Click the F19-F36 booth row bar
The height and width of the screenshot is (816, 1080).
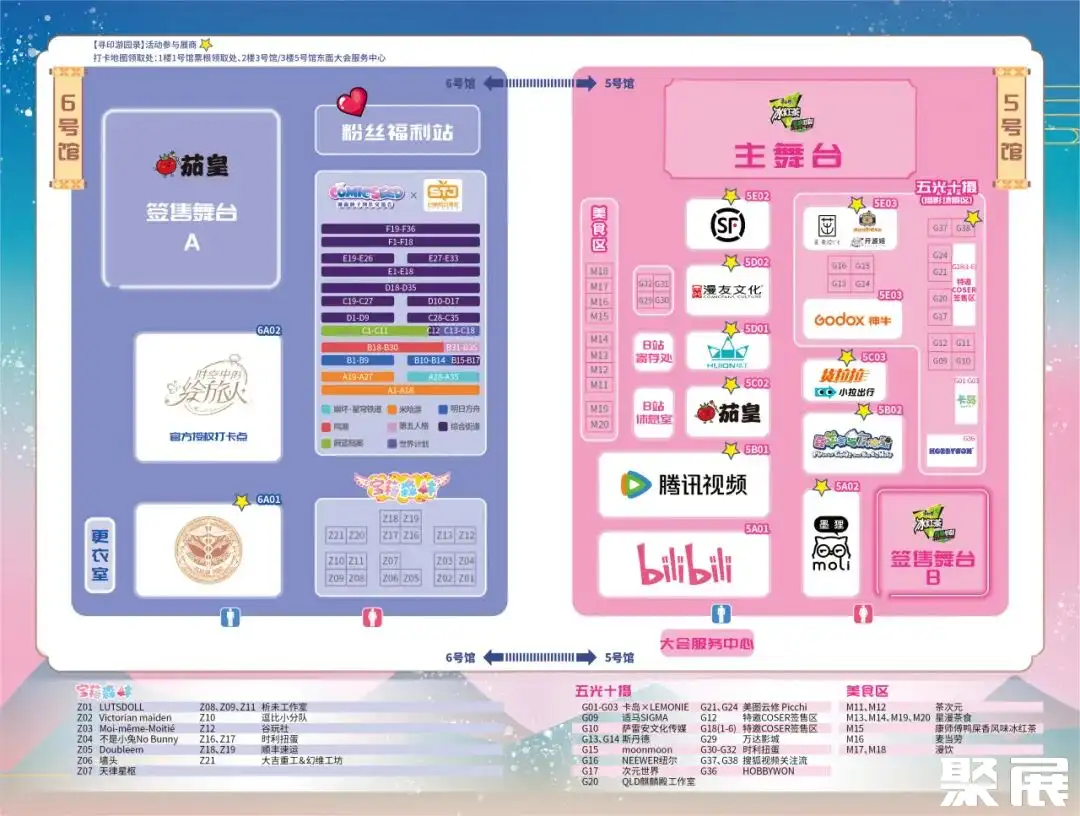[400, 229]
